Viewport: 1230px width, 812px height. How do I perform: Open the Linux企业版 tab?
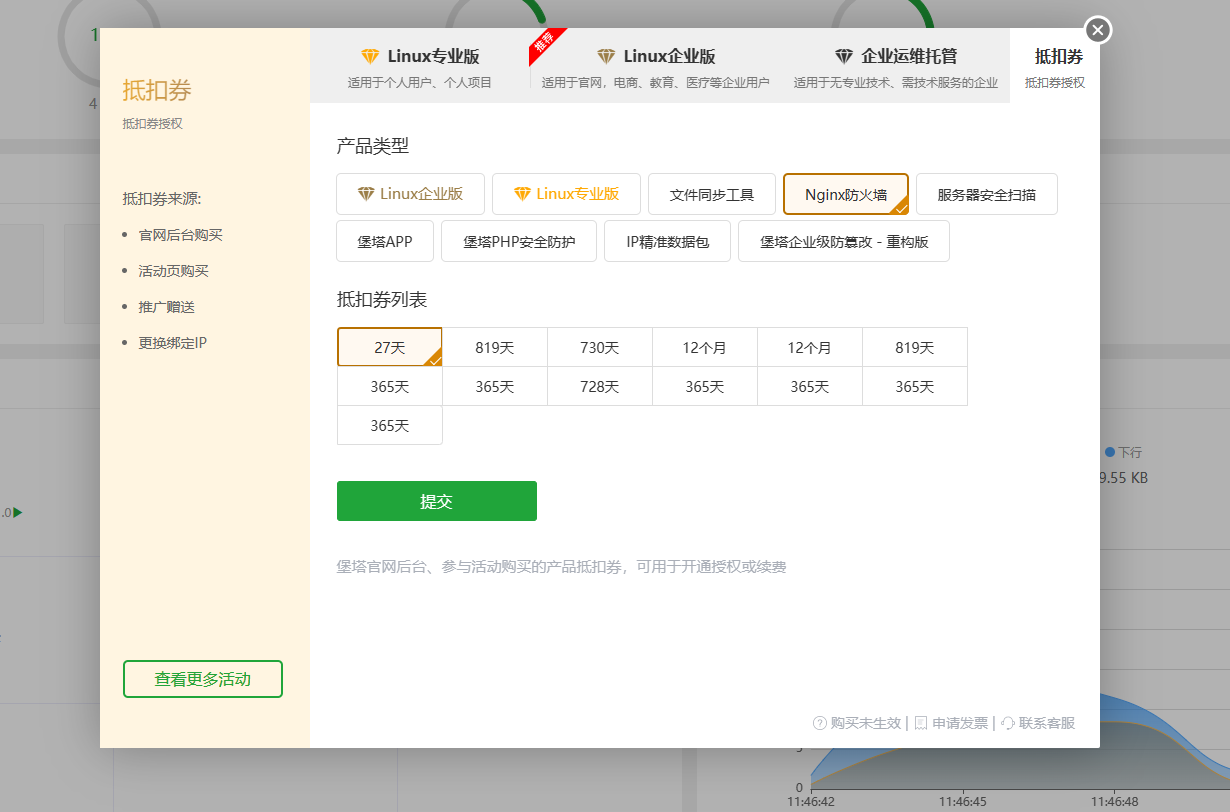(x=656, y=66)
